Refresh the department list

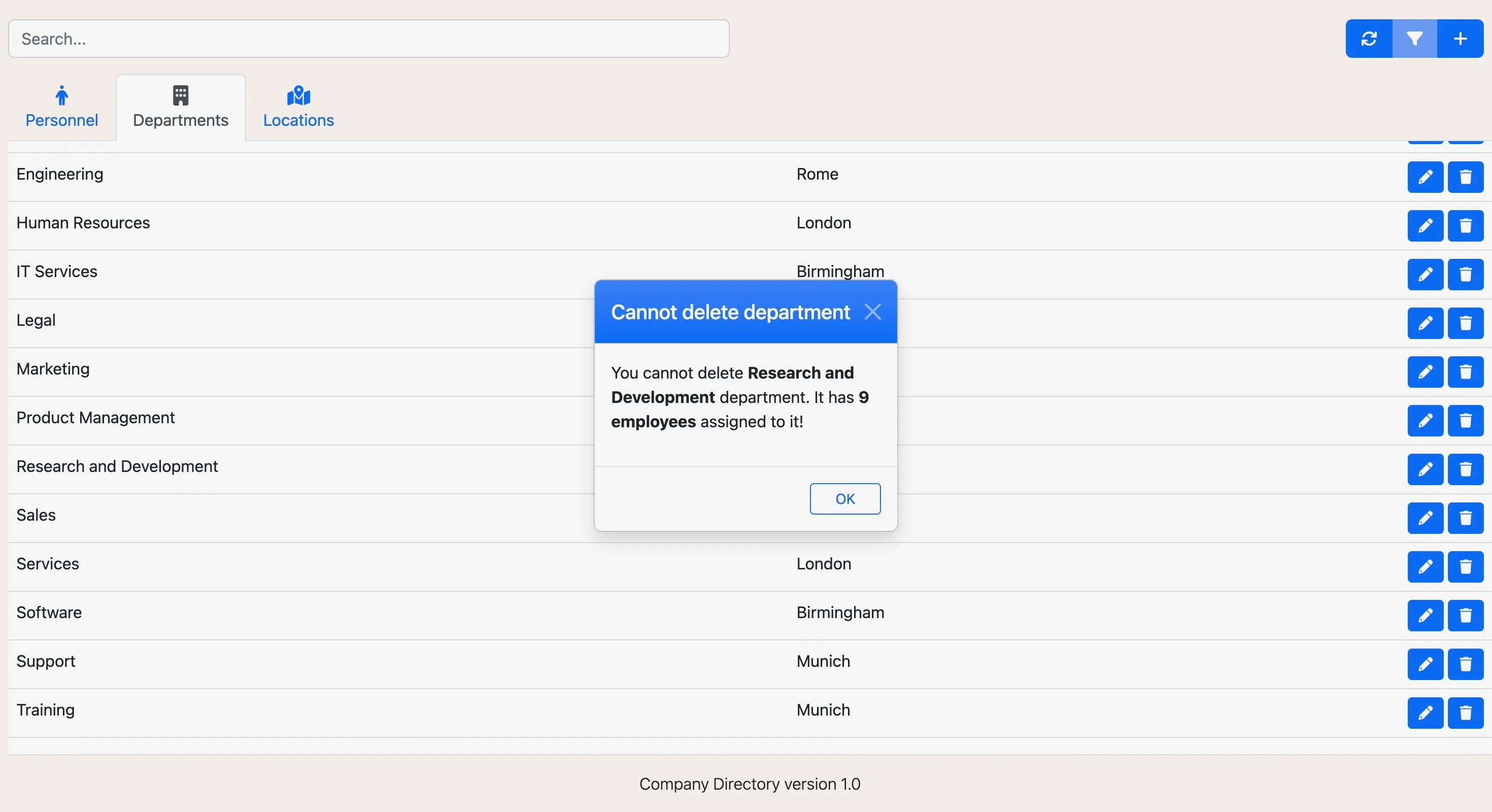[1369, 38]
